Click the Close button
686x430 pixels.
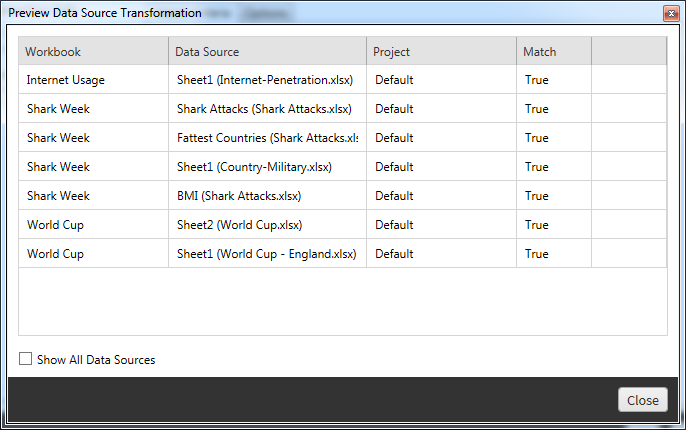pos(642,400)
